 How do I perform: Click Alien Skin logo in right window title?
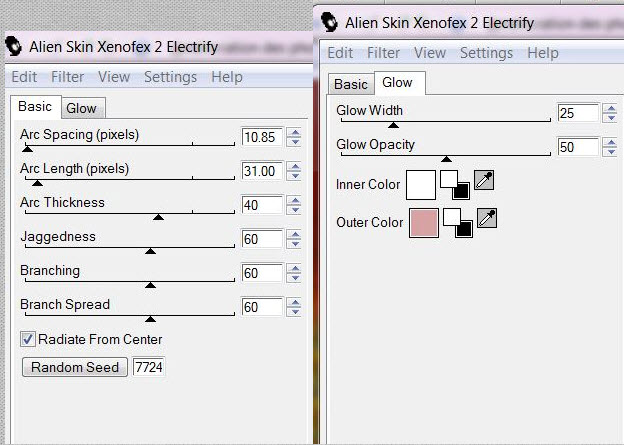tap(329, 22)
